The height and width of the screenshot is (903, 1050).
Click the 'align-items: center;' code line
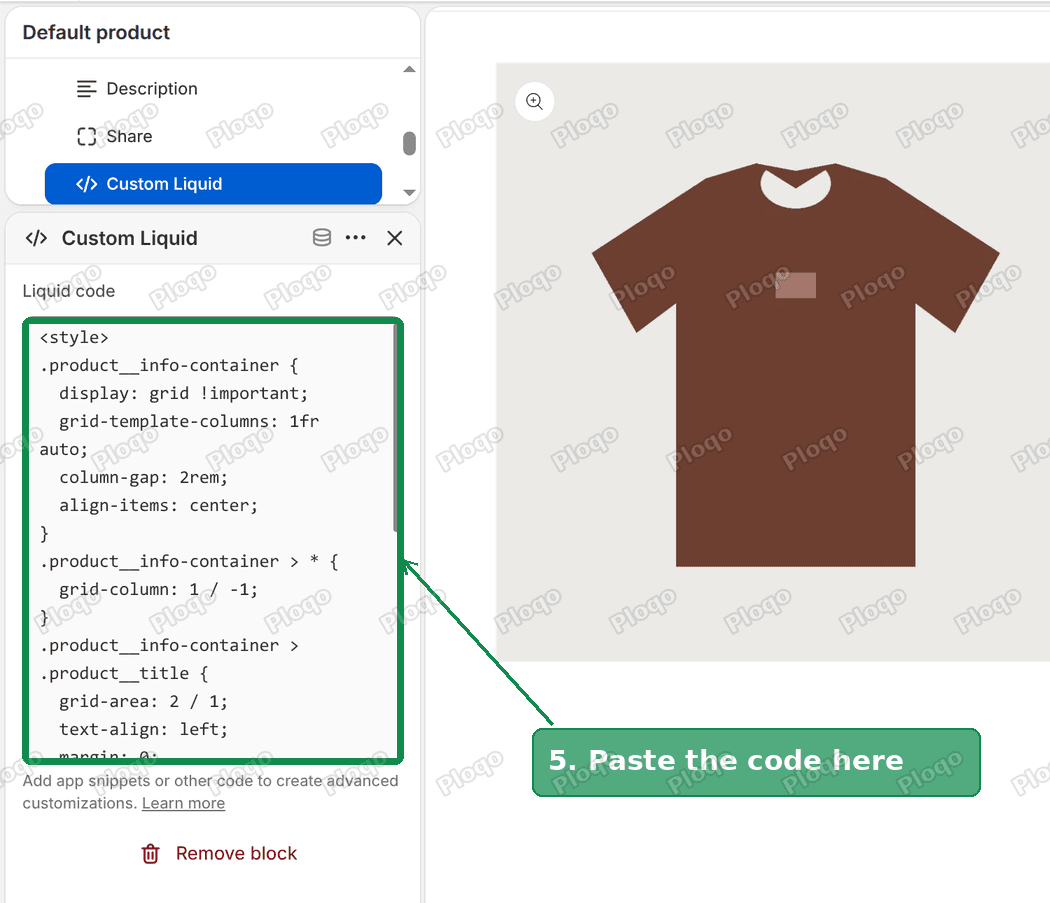(x=158, y=505)
